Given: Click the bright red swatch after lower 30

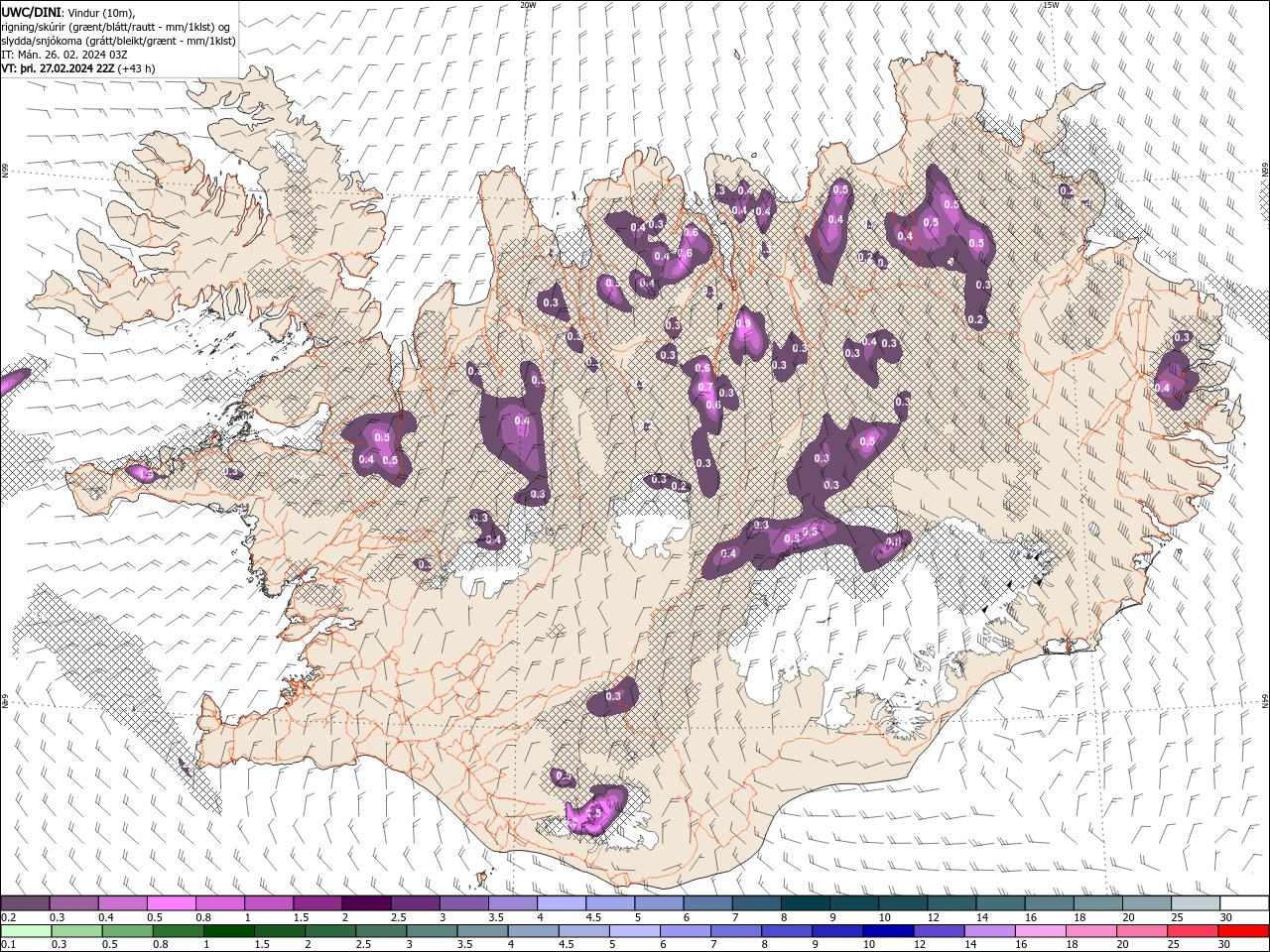Looking at the screenshot, I should click(1241, 930).
